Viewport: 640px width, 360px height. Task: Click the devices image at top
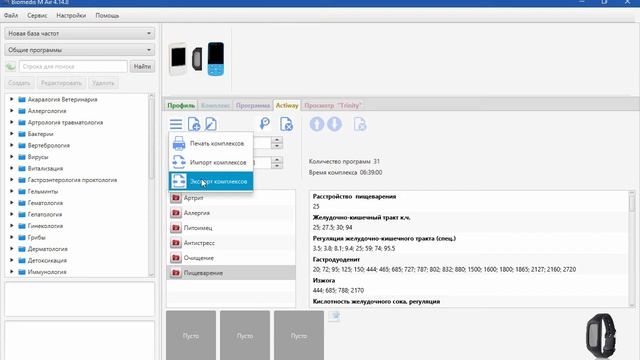click(197, 59)
